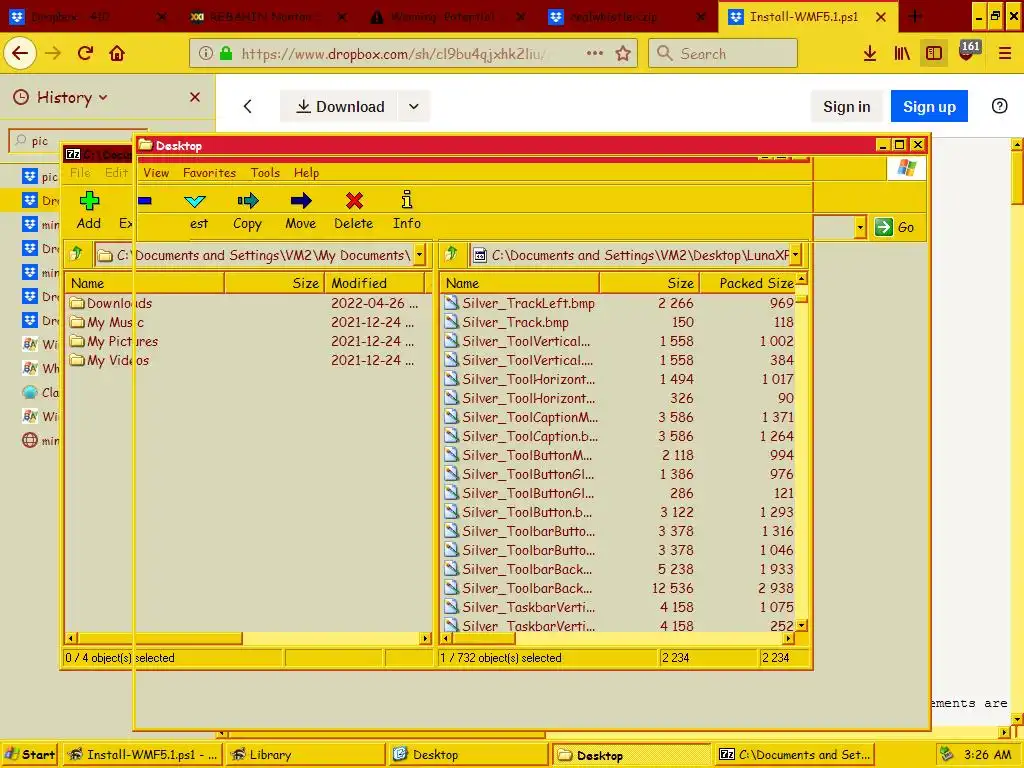Switch to 7-Zip taskbar button
This screenshot has width=1024, height=768.
click(x=795, y=754)
